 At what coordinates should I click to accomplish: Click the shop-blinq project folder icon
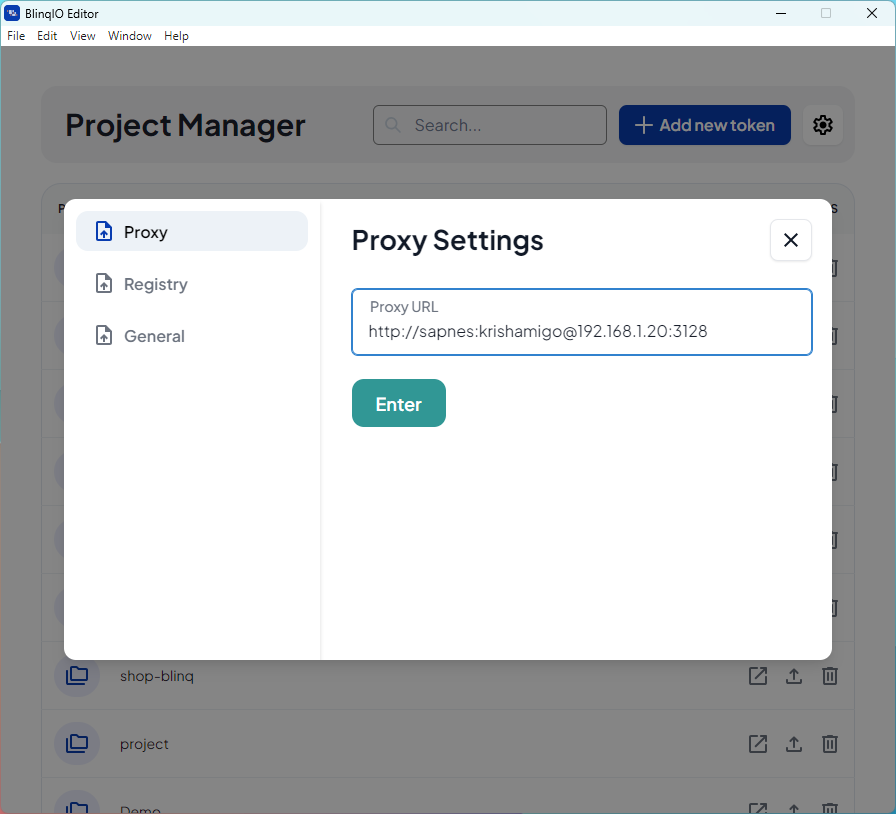[x=77, y=676]
